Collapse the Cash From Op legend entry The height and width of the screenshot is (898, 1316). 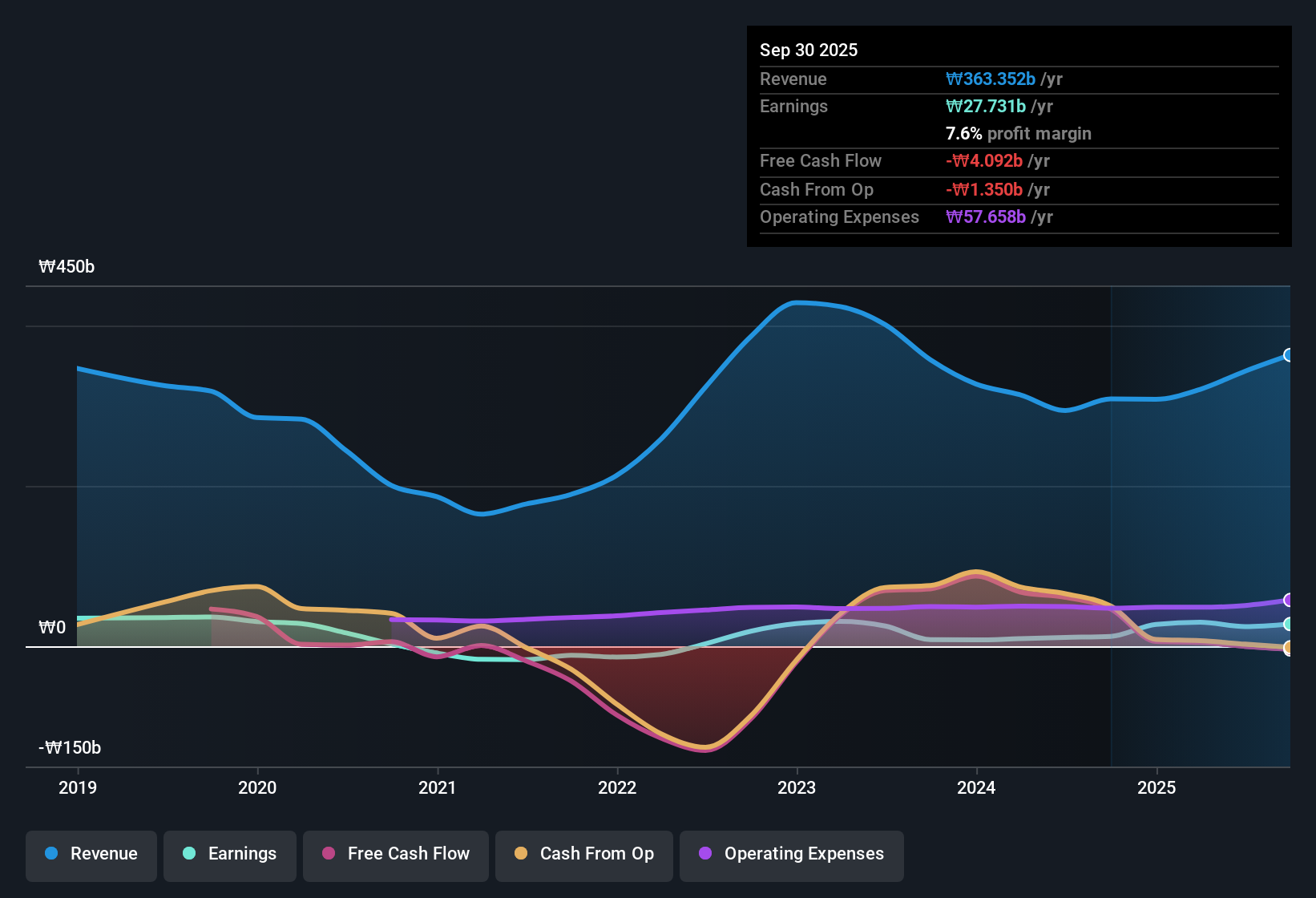tap(583, 854)
